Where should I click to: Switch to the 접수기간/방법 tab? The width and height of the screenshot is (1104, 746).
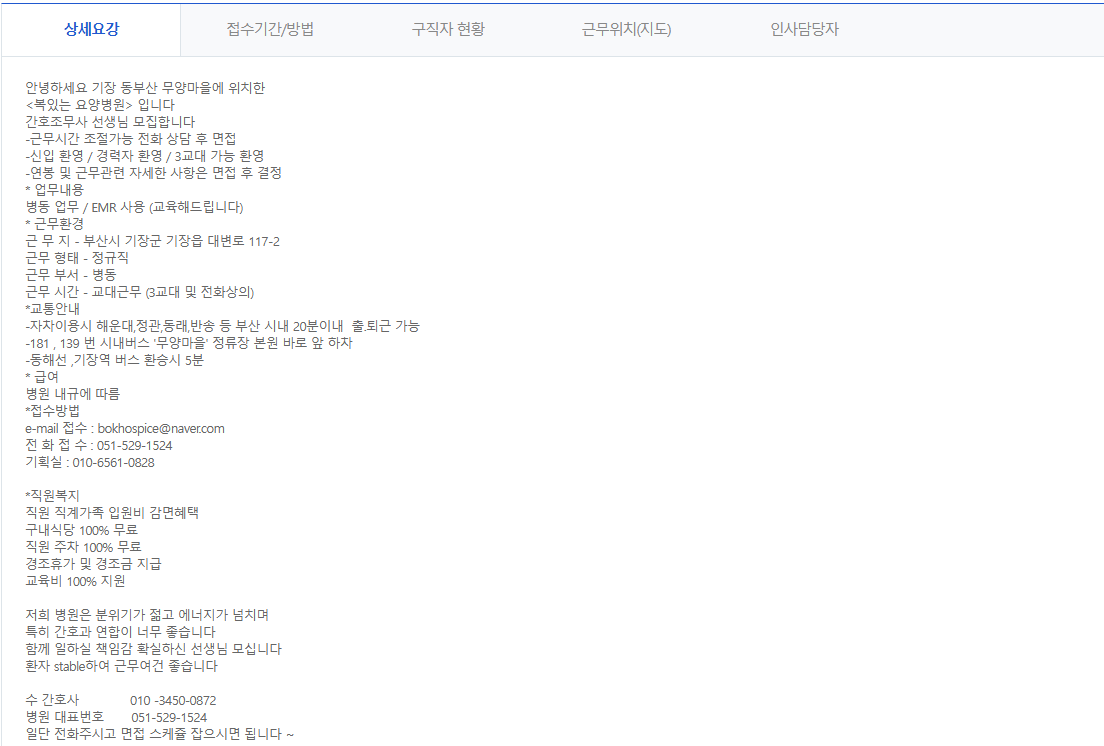pos(270,30)
